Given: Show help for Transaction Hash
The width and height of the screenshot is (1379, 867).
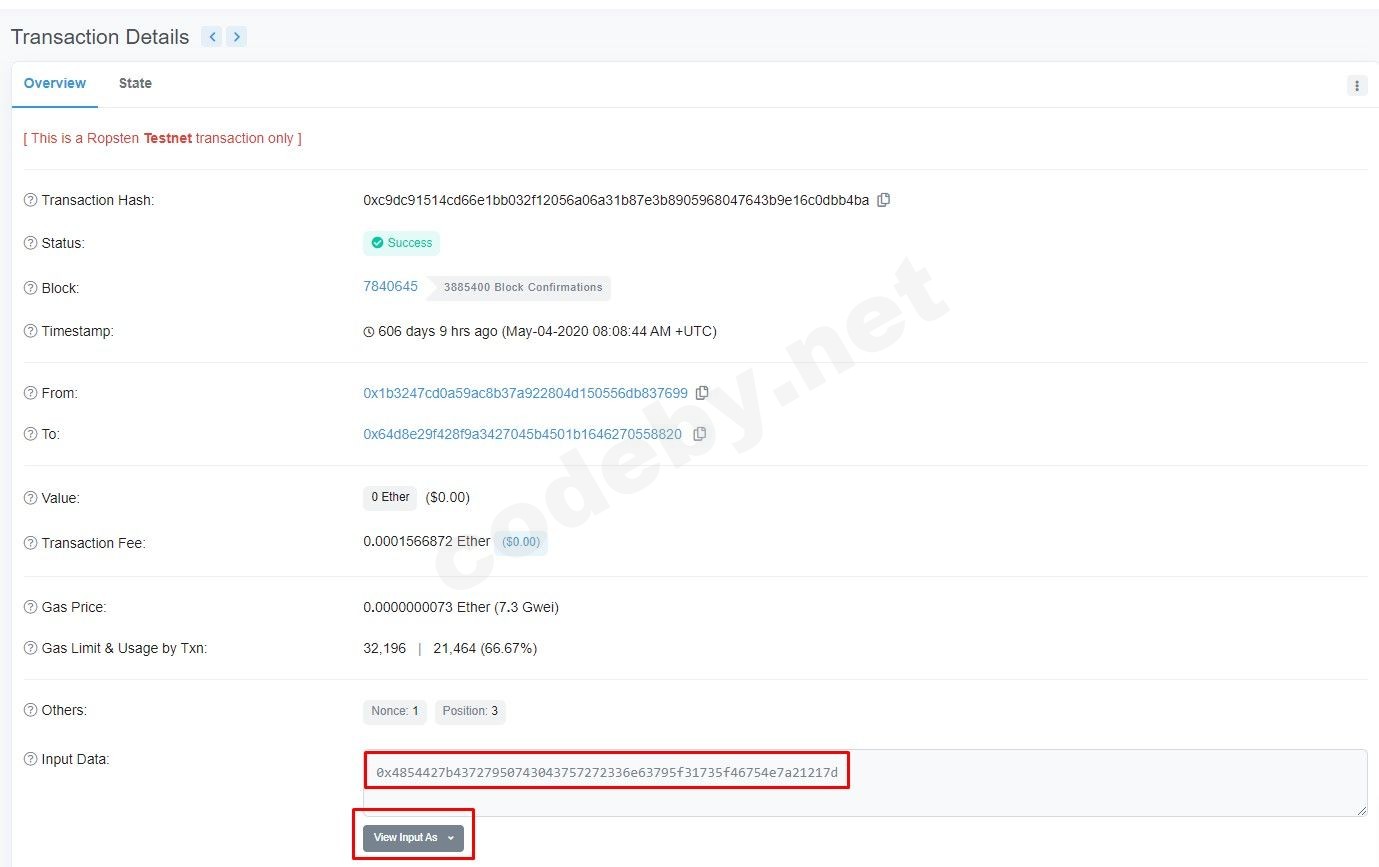Looking at the screenshot, I should pos(30,200).
